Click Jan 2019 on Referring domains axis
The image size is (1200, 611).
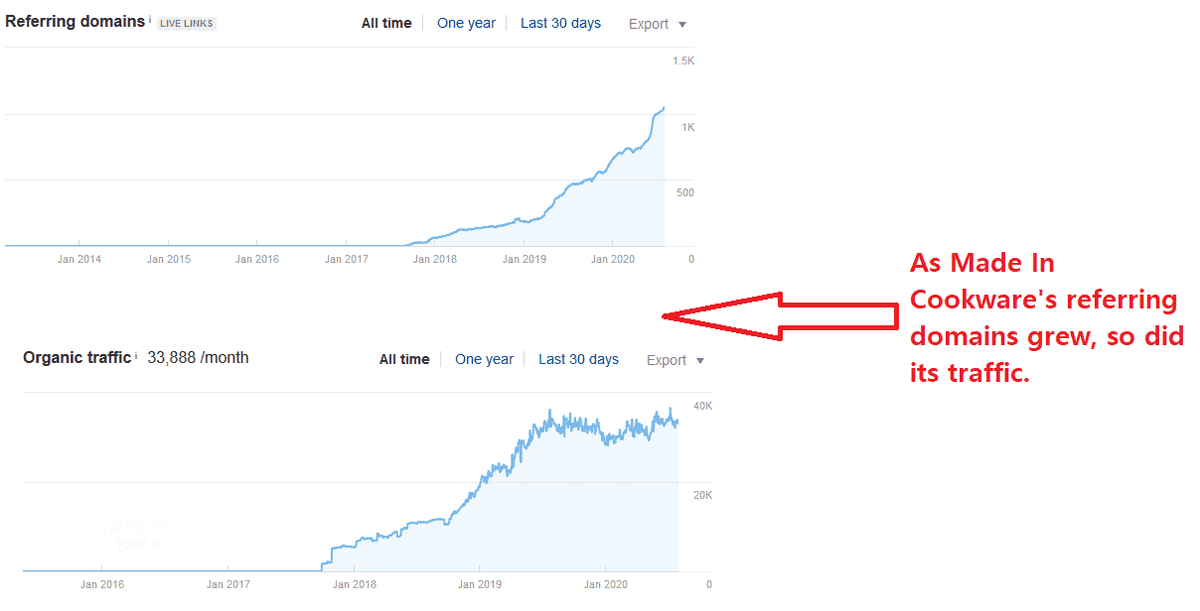click(x=524, y=259)
